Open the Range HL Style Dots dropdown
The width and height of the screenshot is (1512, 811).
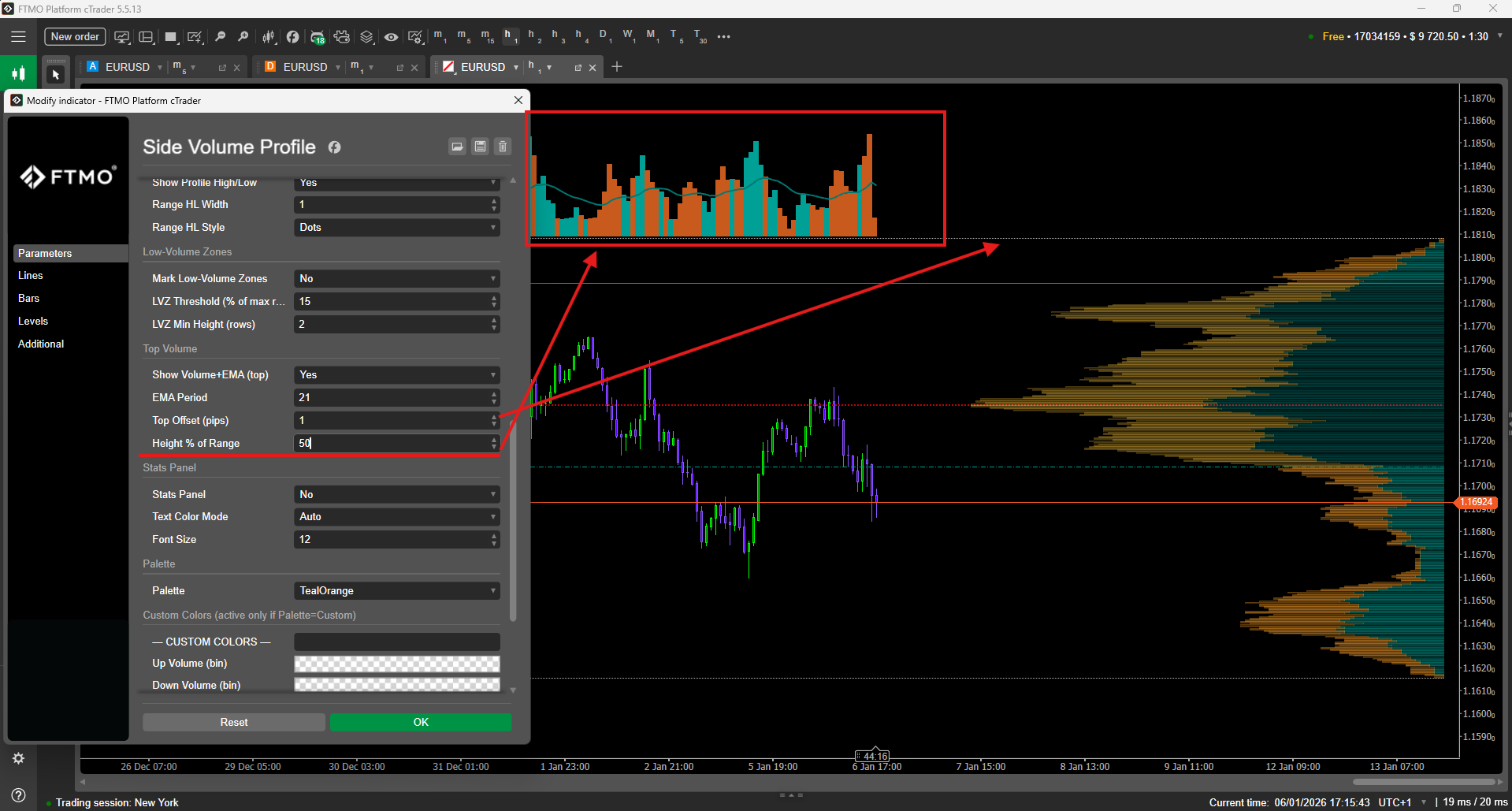point(397,227)
